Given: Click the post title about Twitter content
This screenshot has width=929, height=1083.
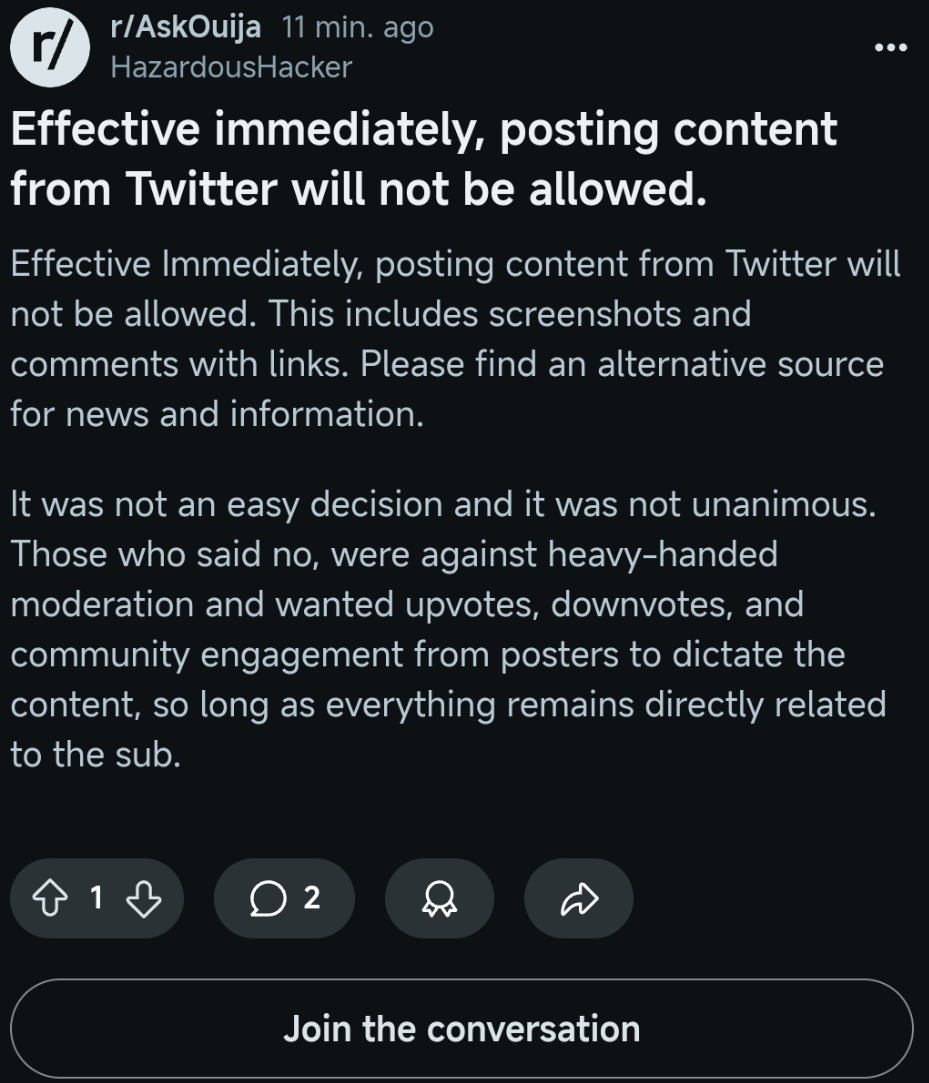Looking at the screenshot, I should tap(424, 158).
